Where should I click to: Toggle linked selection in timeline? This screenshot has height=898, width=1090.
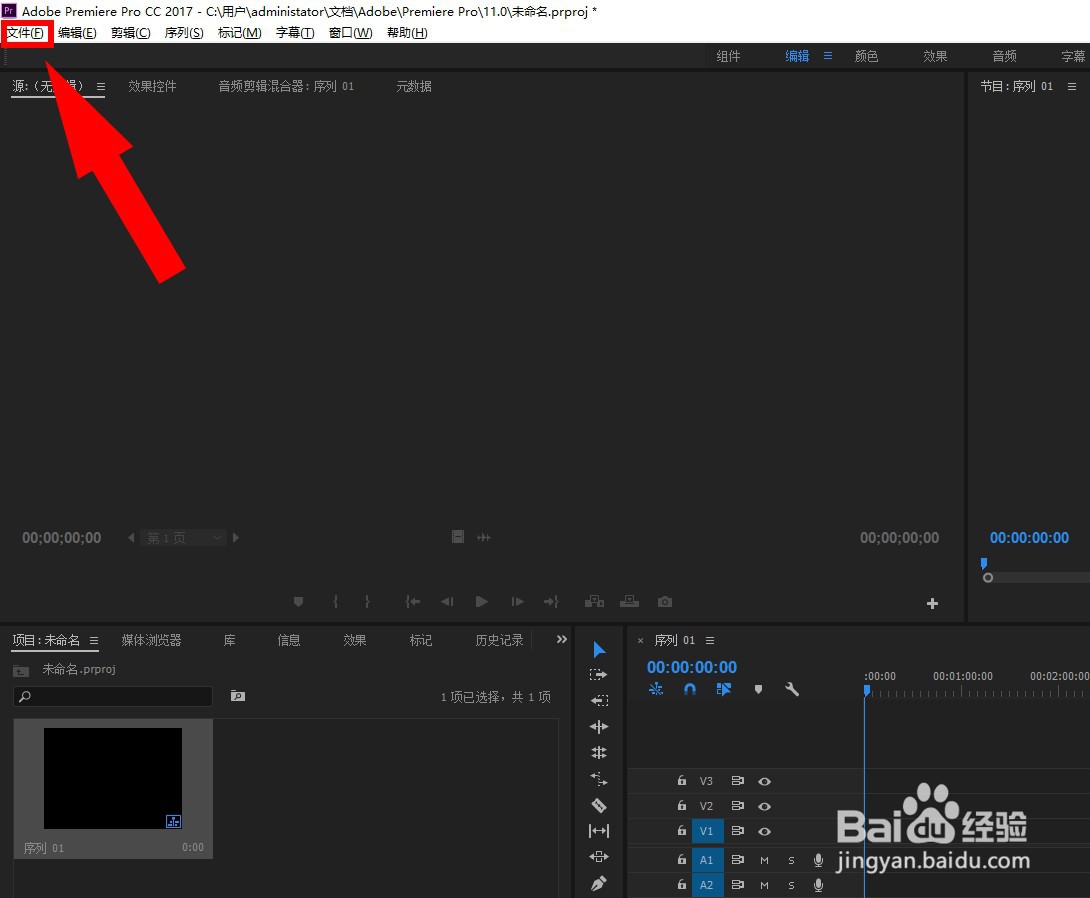click(x=724, y=689)
